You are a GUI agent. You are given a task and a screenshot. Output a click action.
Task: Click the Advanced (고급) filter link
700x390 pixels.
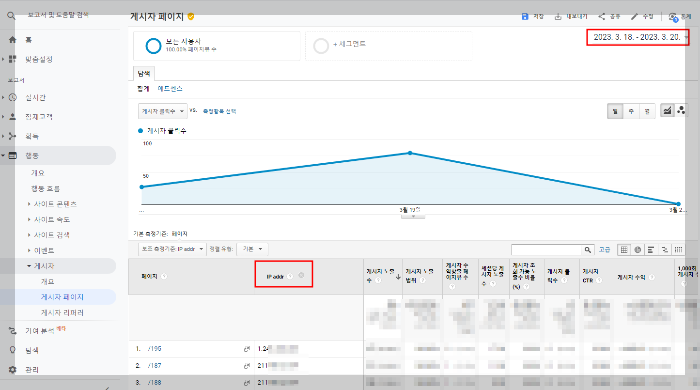(x=604, y=249)
